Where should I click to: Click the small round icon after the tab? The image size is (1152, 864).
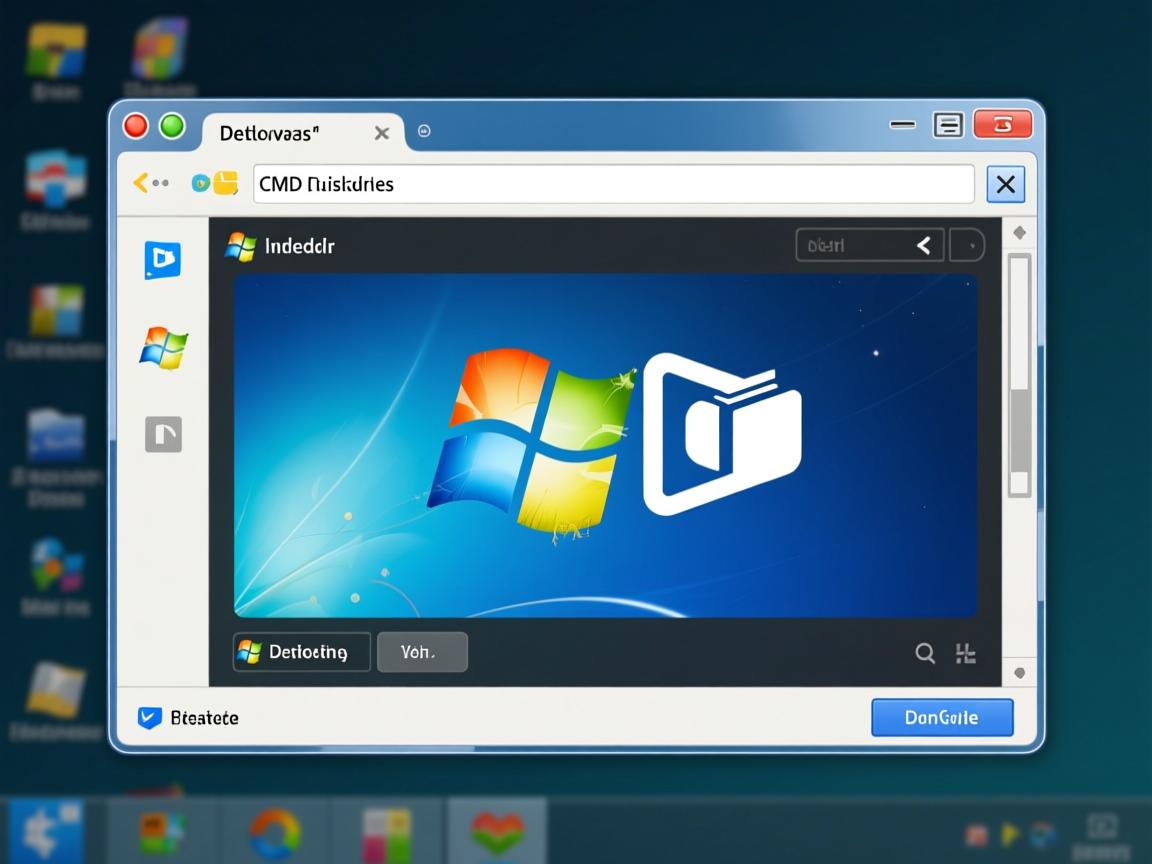424,131
